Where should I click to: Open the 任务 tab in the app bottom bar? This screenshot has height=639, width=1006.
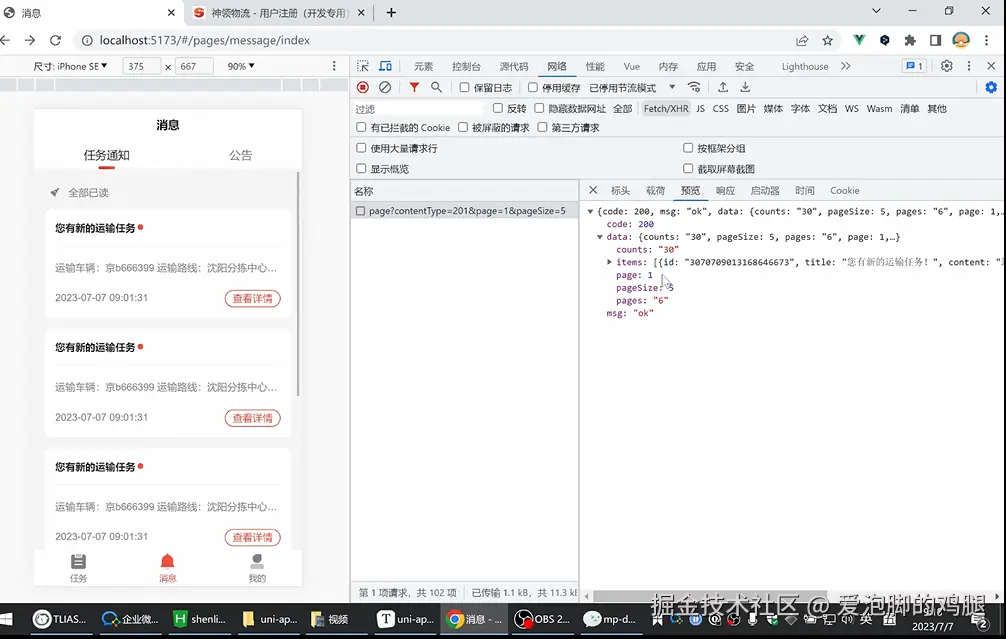78,568
